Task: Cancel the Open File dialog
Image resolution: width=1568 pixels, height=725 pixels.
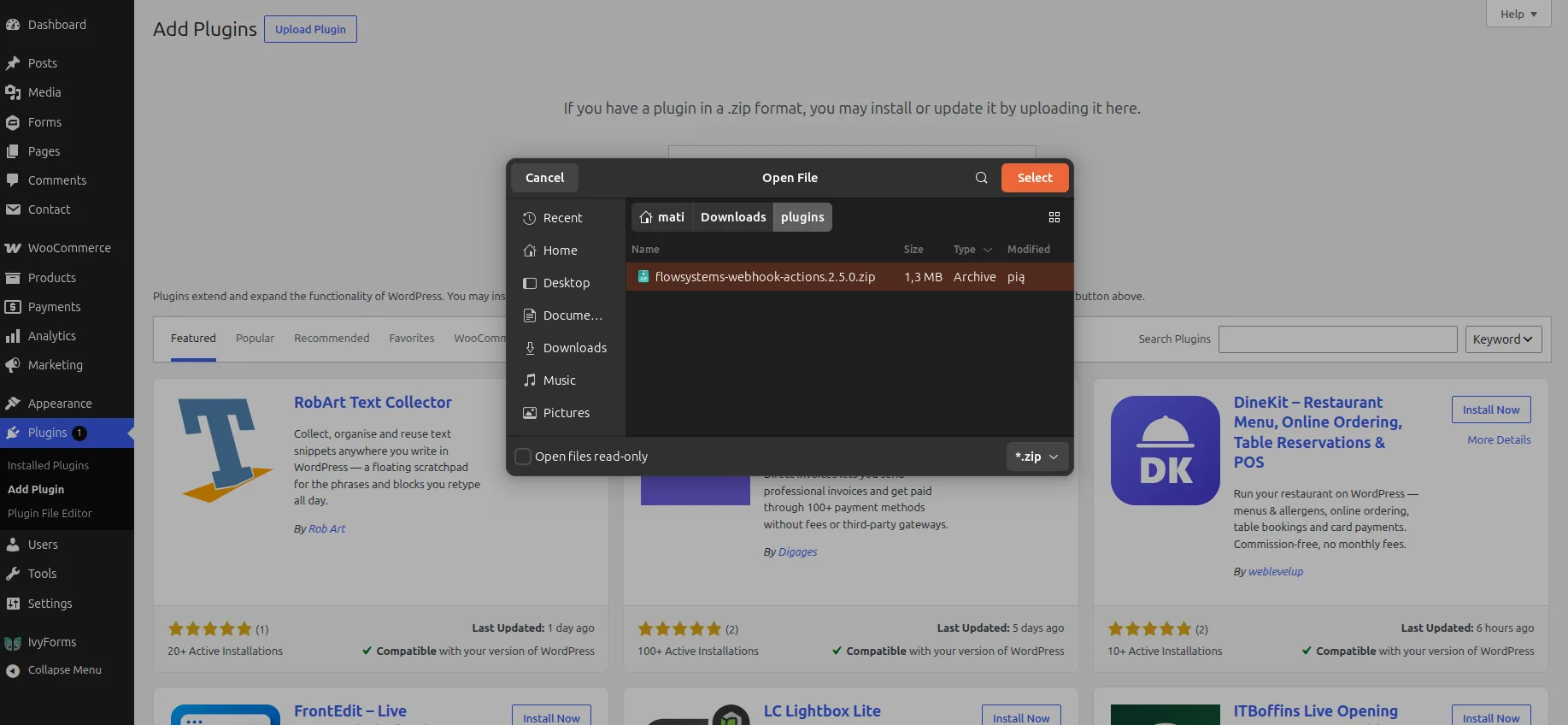Action: (x=544, y=178)
